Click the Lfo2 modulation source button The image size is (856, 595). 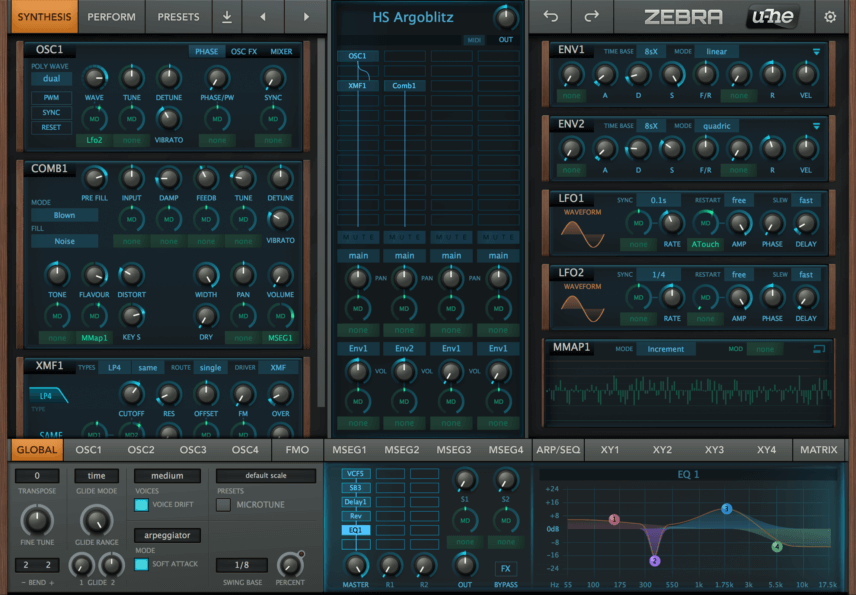point(94,140)
